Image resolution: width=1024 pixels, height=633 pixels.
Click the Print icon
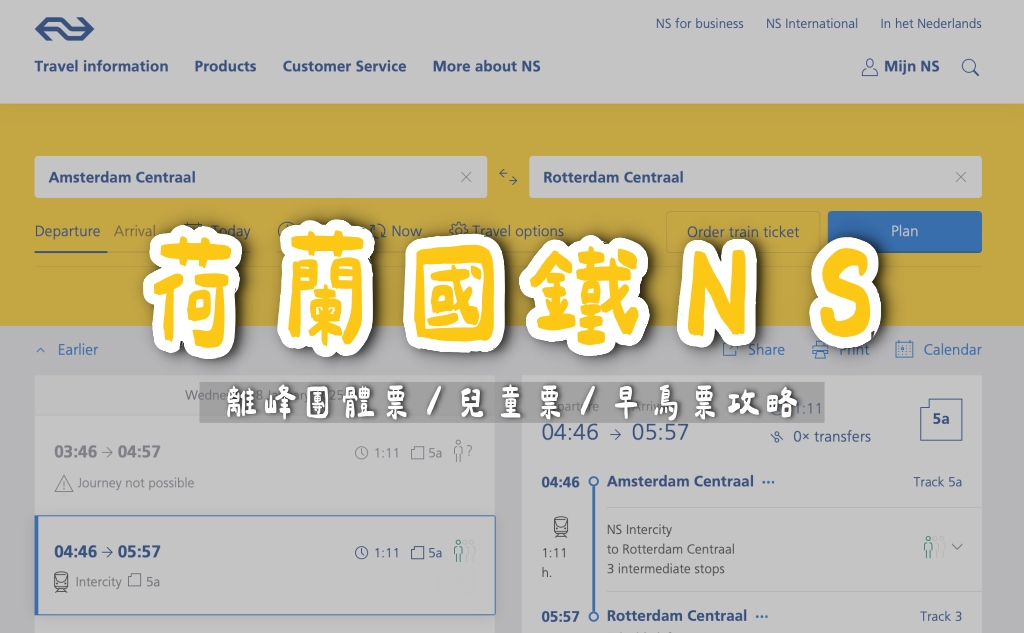click(820, 349)
